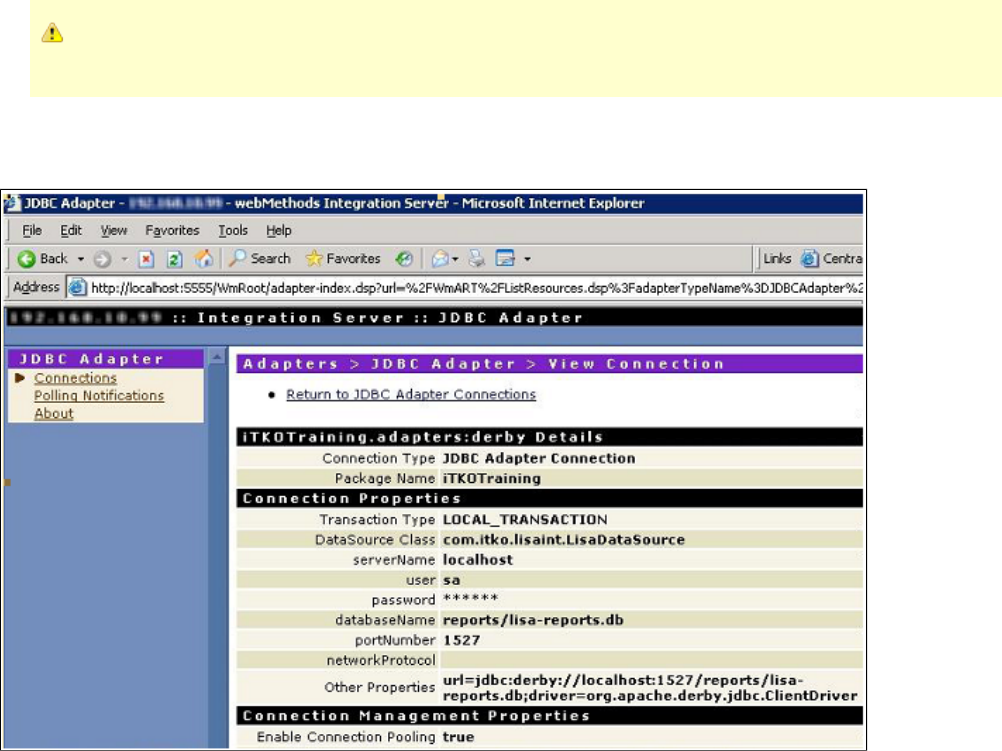Open the Back history dropdown arrow
The height and width of the screenshot is (751, 1002).
pyautogui.click(x=81, y=259)
